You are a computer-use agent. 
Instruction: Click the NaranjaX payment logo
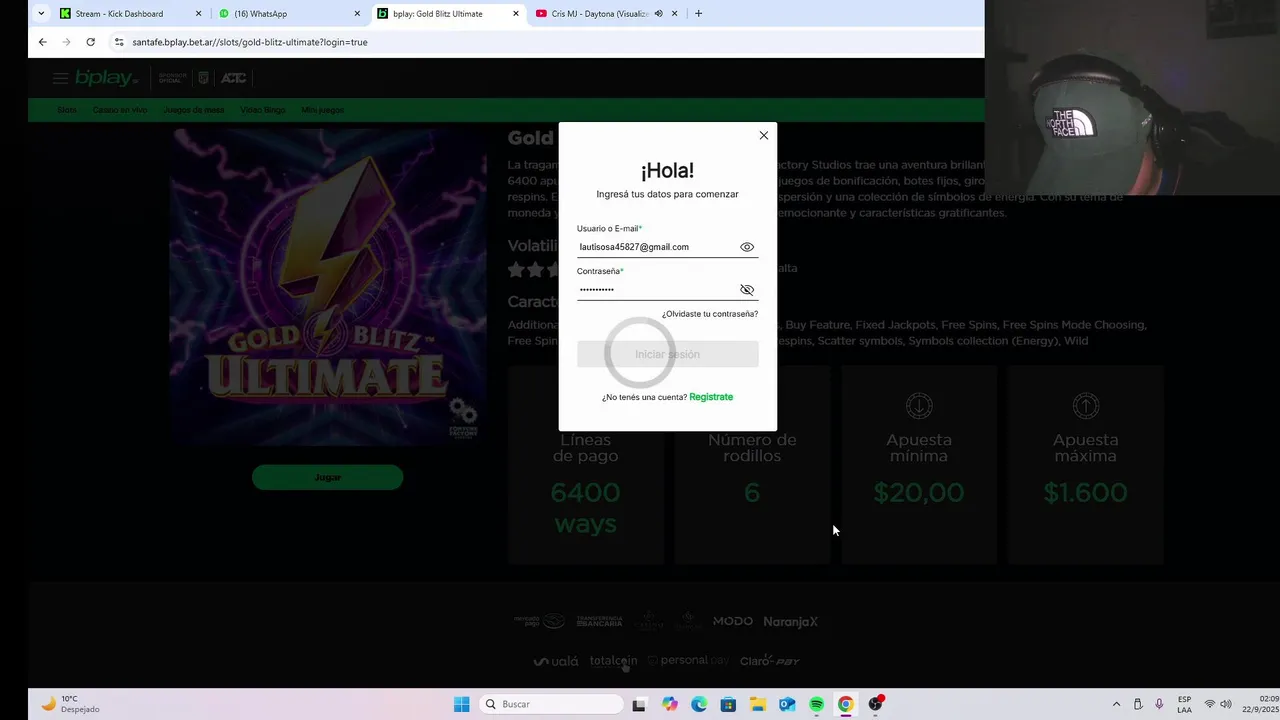[791, 621]
